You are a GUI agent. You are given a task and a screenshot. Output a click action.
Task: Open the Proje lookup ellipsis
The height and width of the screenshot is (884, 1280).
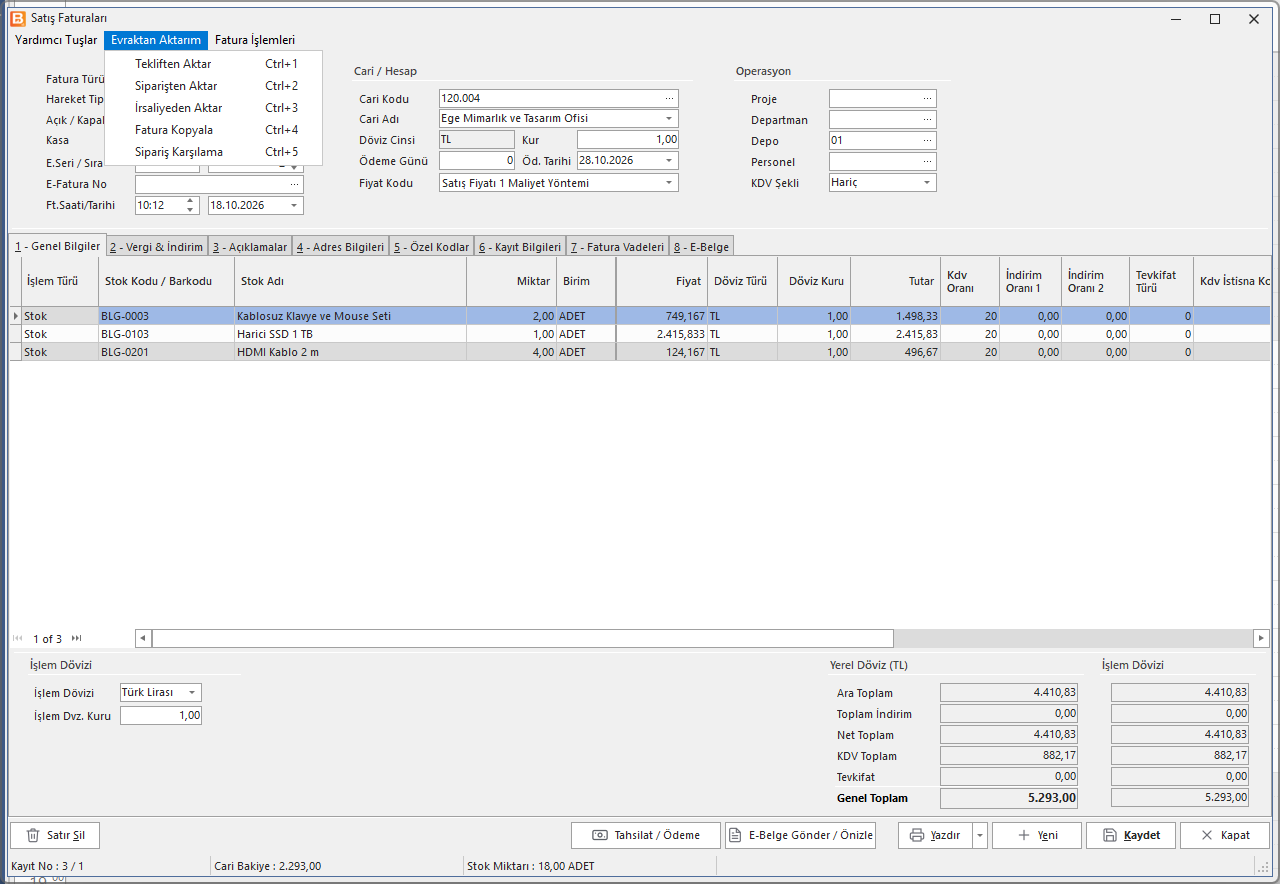(x=928, y=99)
